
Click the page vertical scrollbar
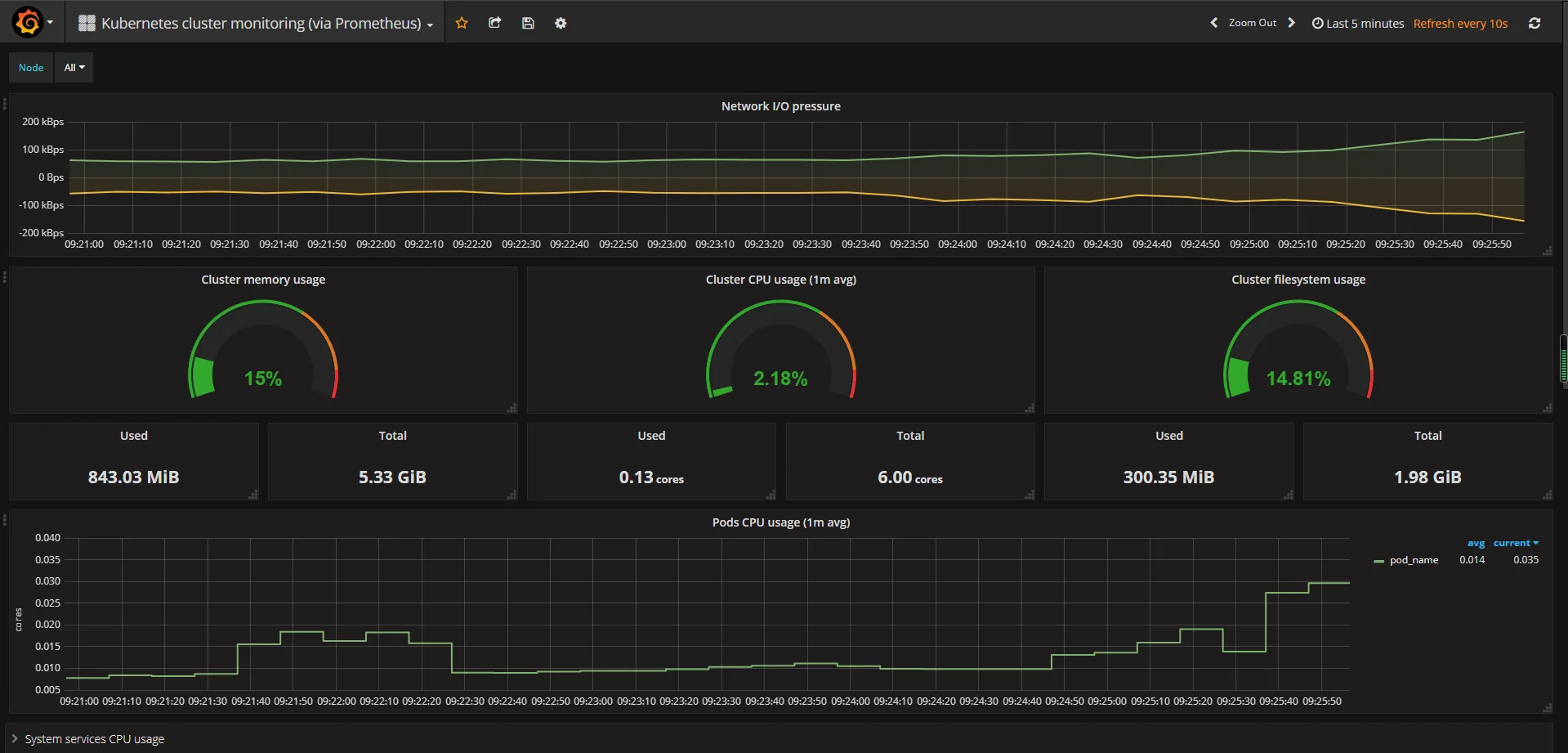pyautogui.click(x=1563, y=359)
